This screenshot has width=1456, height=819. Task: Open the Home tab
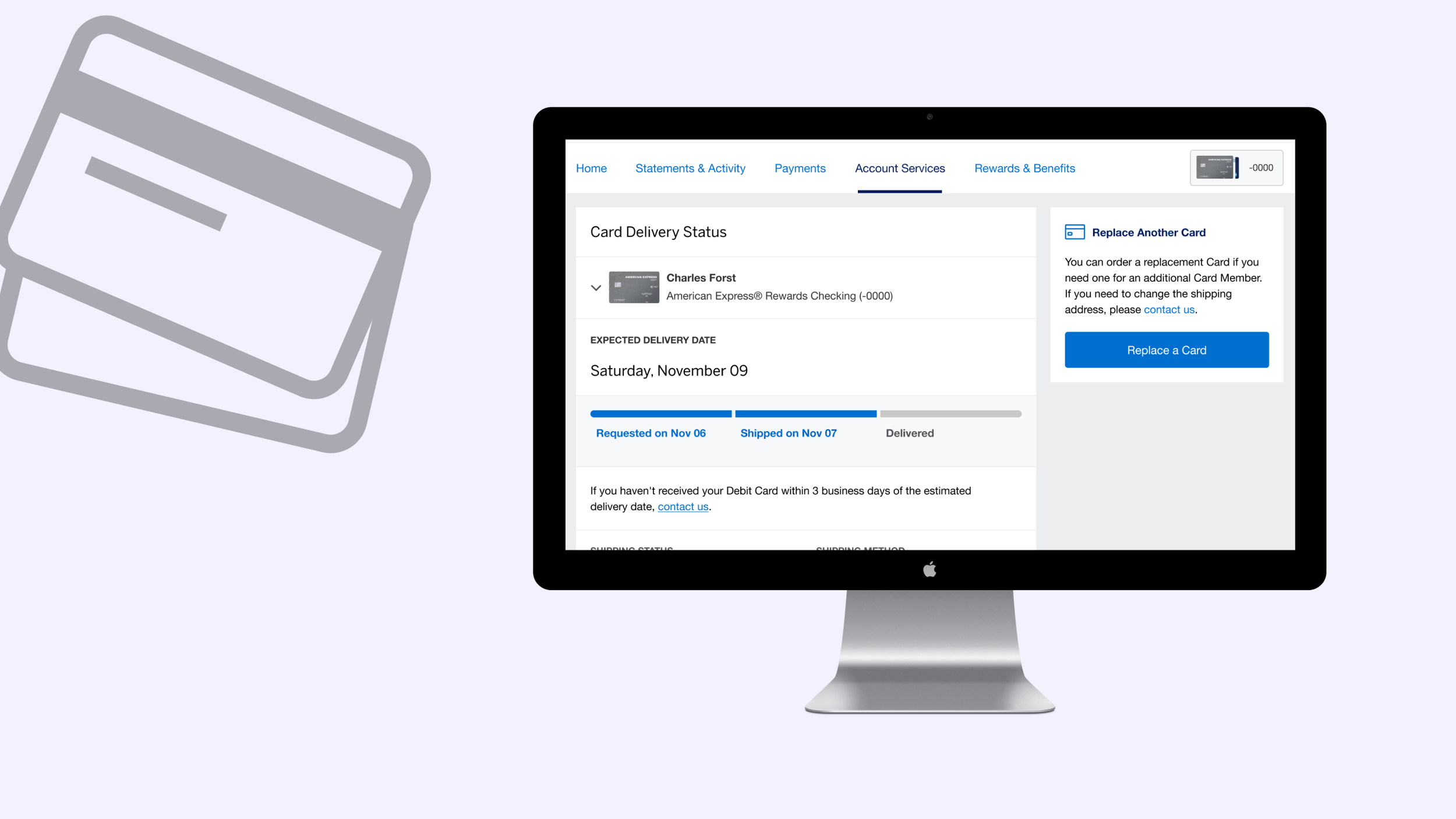[591, 168]
